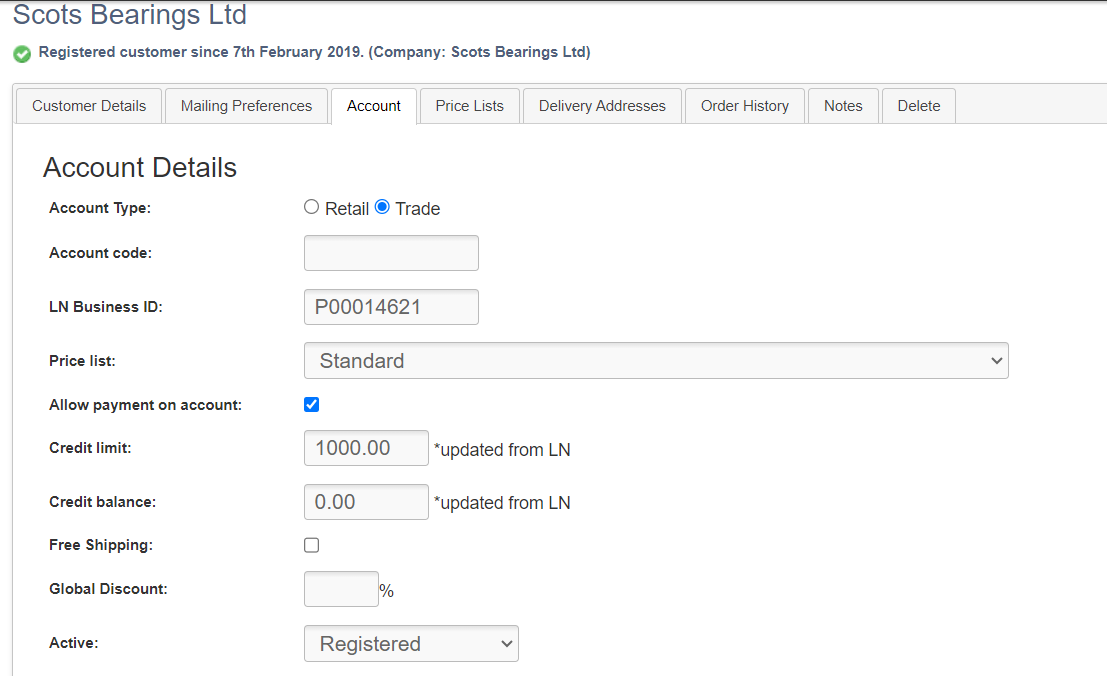Go to the Delivery Addresses tab
This screenshot has height=676, width=1107.
(x=602, y=106)
